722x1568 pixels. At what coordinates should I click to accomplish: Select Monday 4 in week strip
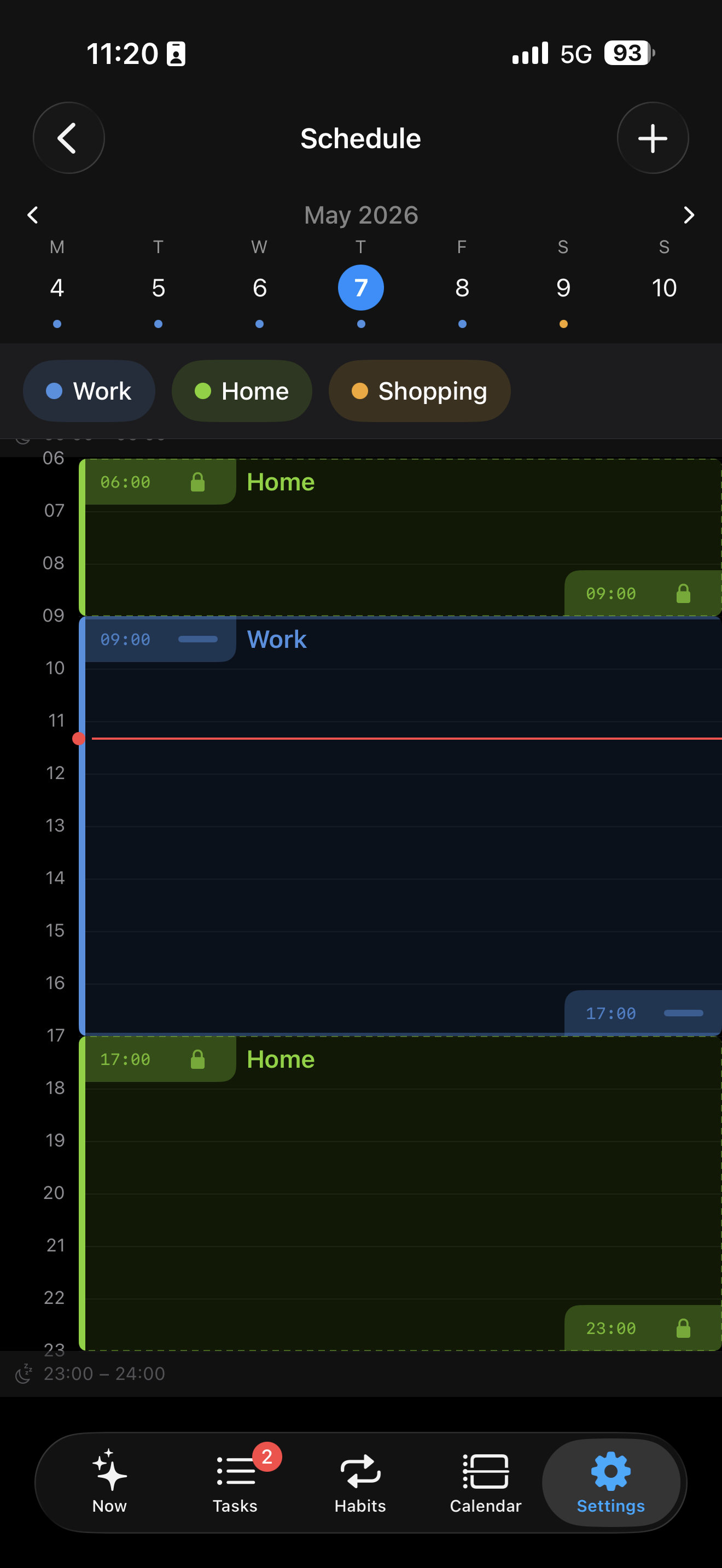click(57, 288)
